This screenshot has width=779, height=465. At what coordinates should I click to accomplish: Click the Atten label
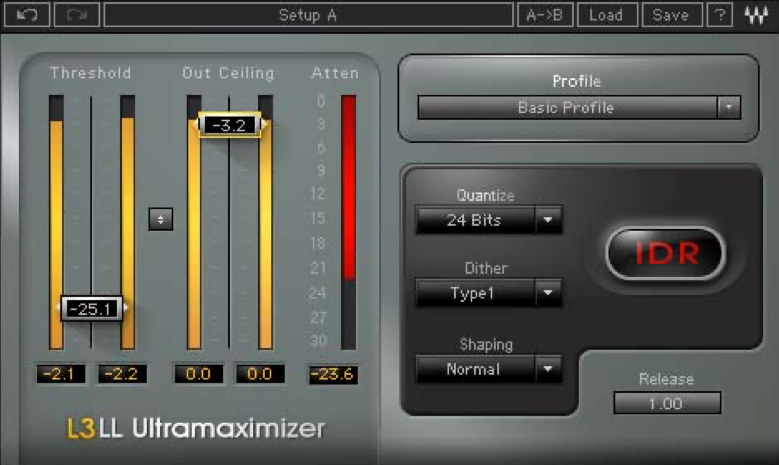[335, 73]
